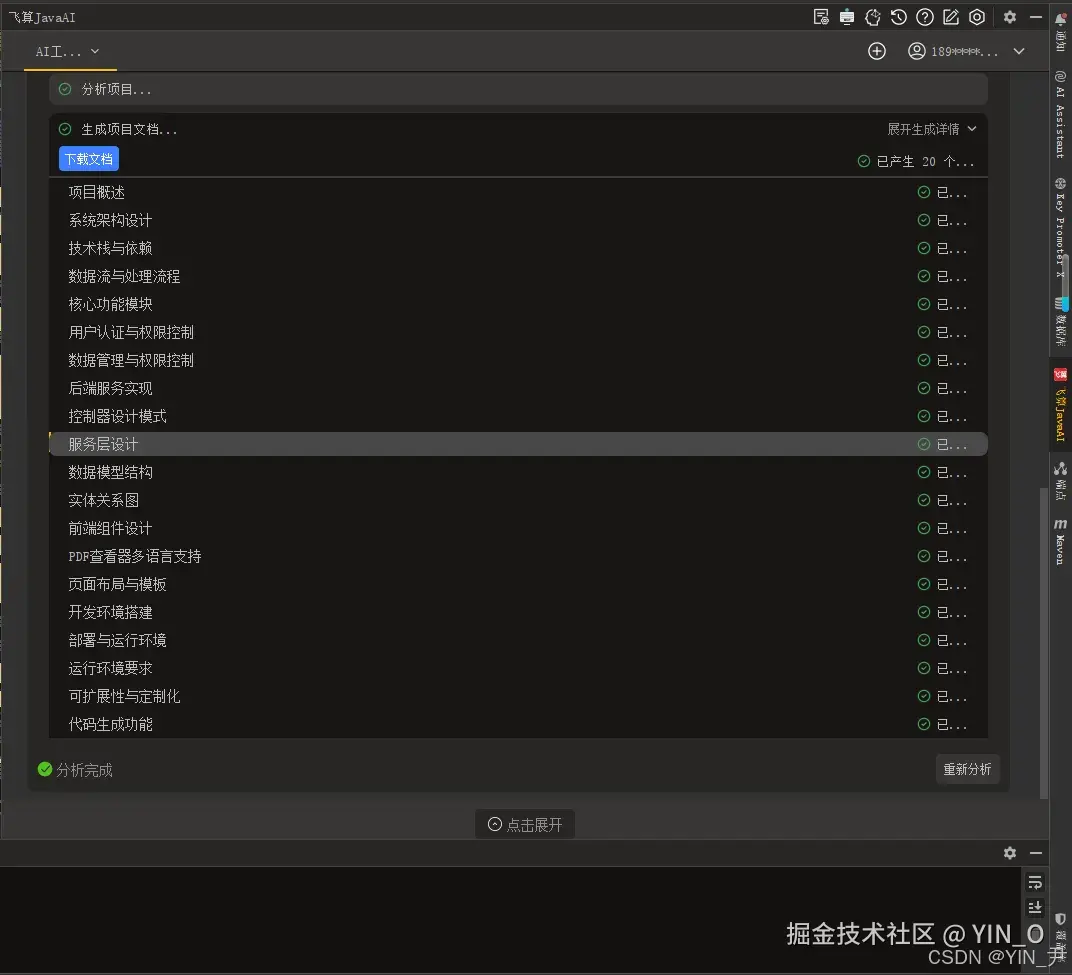Toggle scroll to end in the bottom console
The width and height of the screenshot is (1072, 975).
1036,908
